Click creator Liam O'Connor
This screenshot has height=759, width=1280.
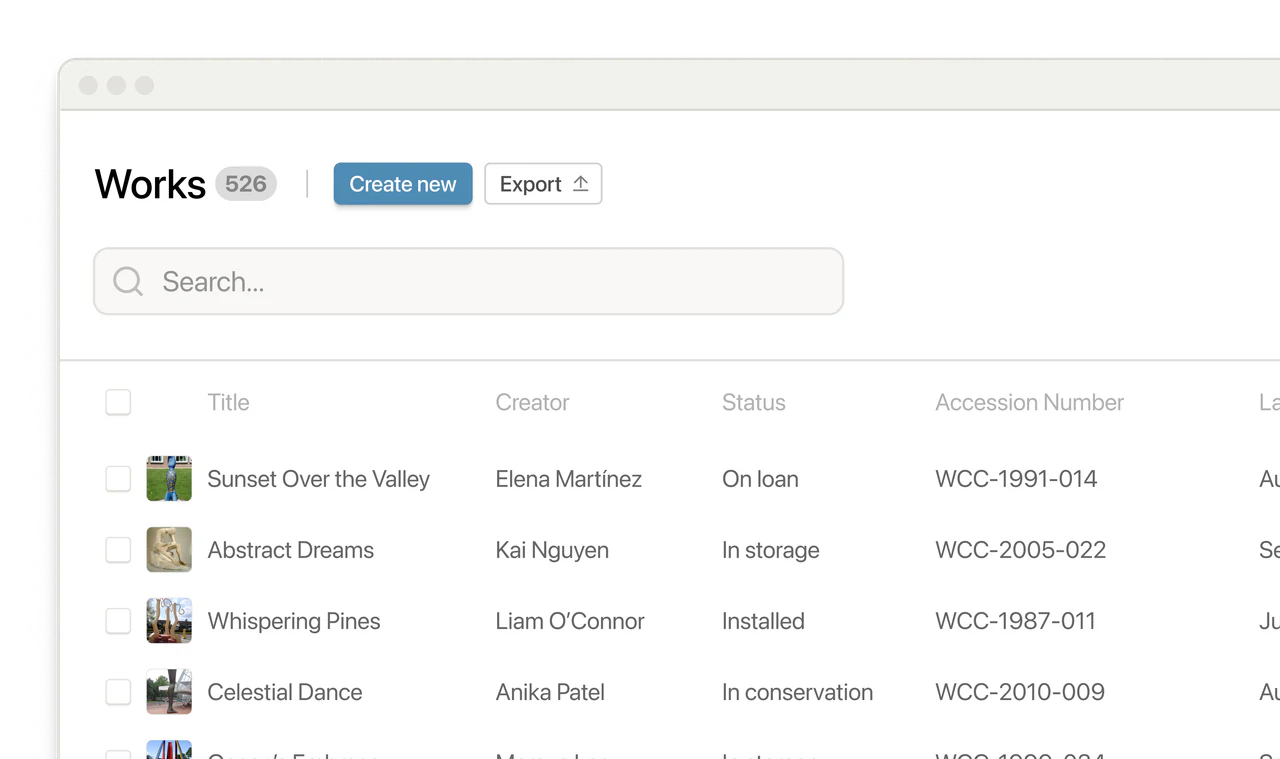pos(570,621)
